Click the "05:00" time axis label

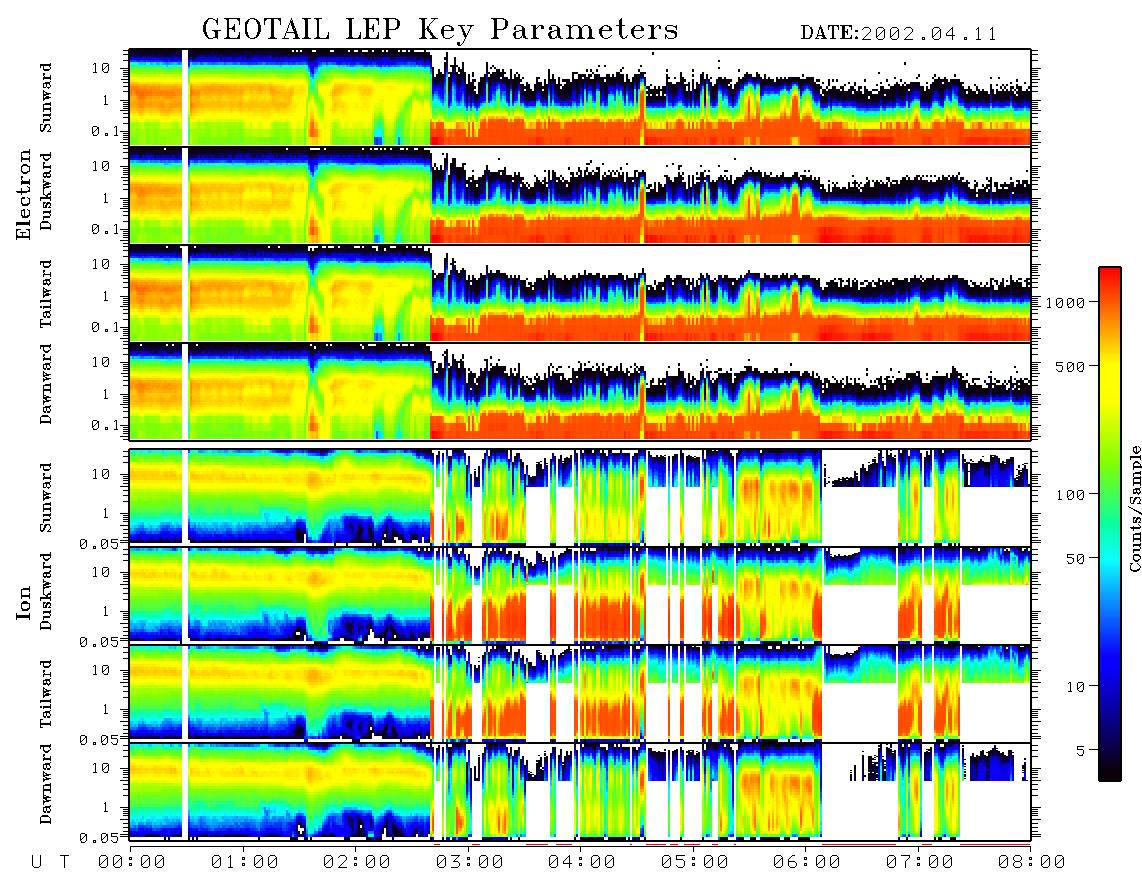695,863
